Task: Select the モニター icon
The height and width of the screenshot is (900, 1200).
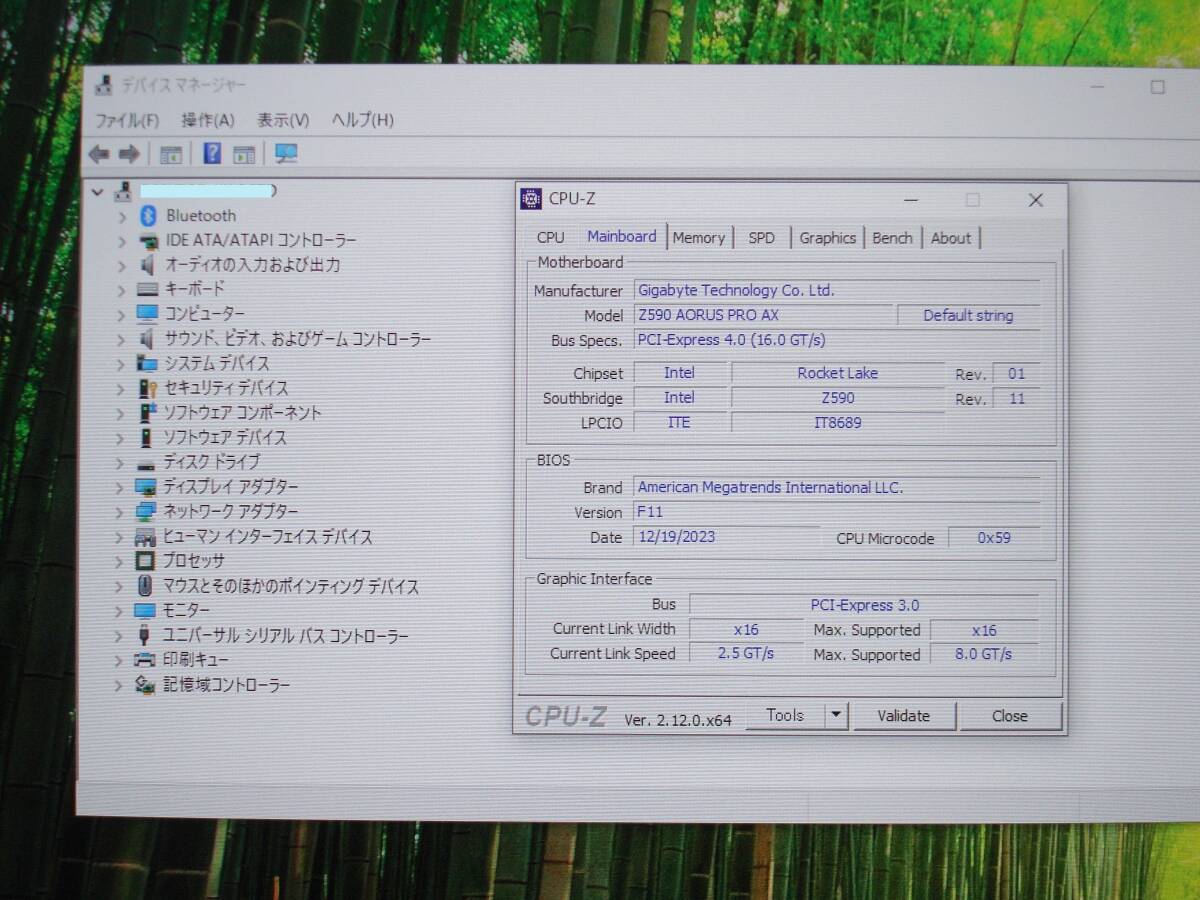Action: (145, 610)
